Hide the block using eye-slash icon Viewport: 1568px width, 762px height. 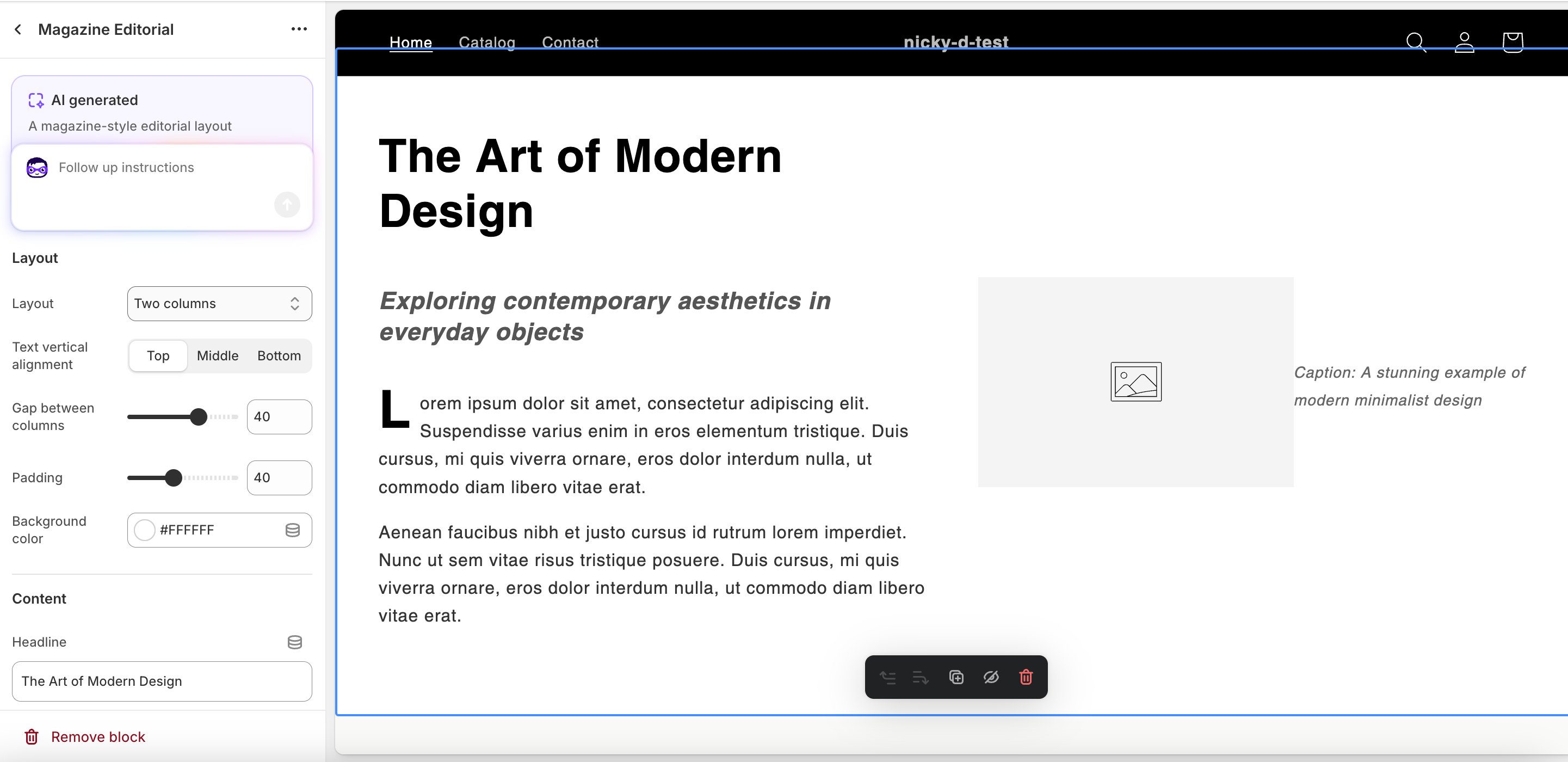pos(991,677)
